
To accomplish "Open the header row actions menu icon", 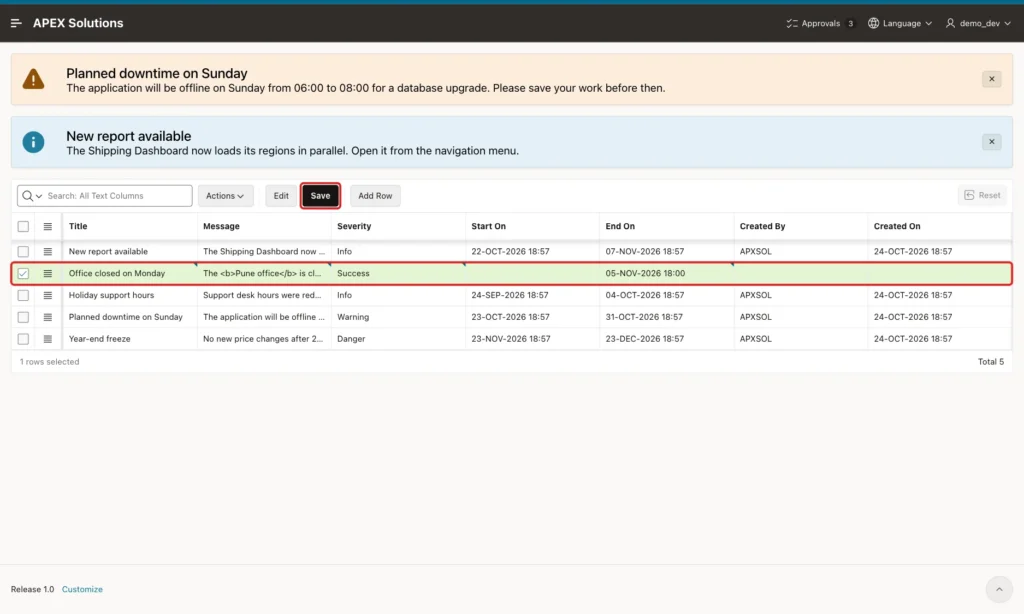I will click(x=48, y=226).
